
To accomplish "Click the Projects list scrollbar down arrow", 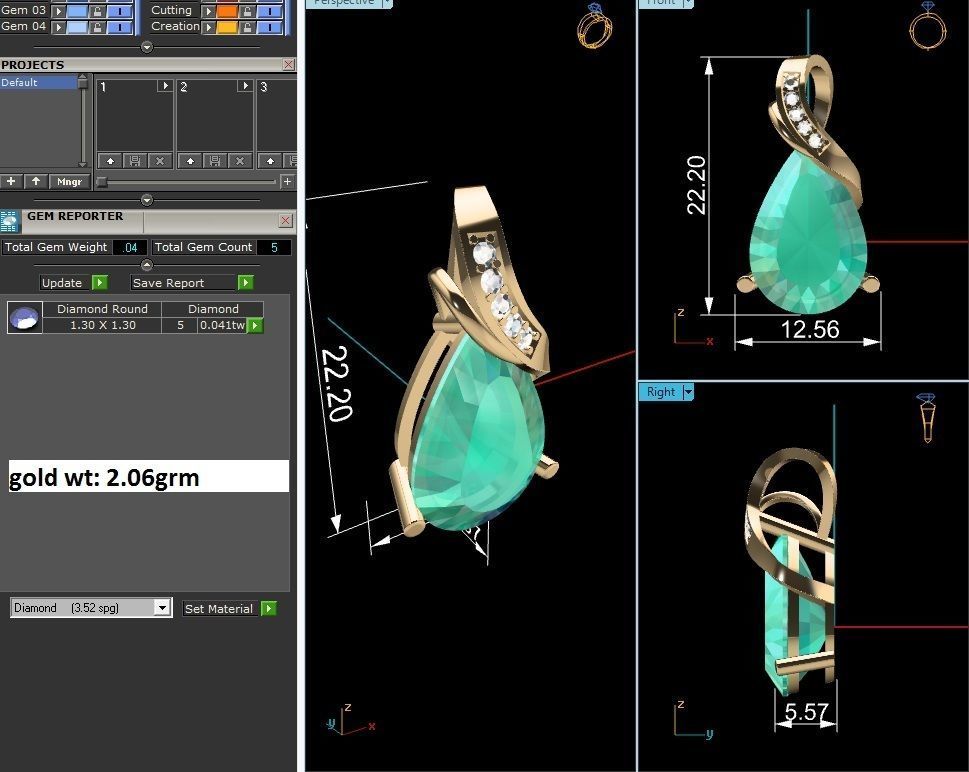I will coord(83,163).
